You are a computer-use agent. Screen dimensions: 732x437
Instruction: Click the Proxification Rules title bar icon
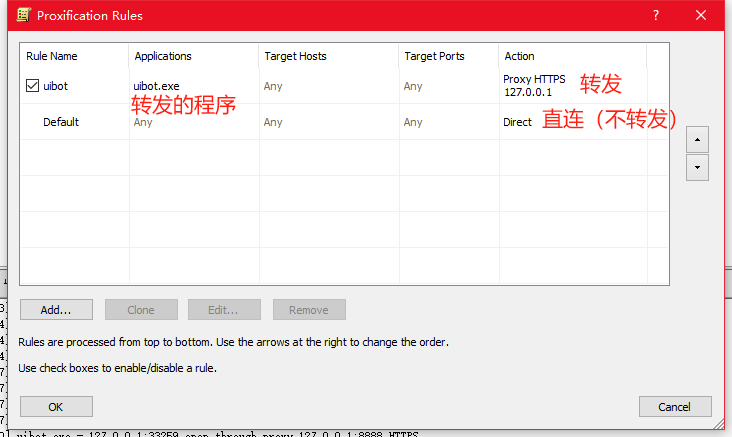point(21,15)
